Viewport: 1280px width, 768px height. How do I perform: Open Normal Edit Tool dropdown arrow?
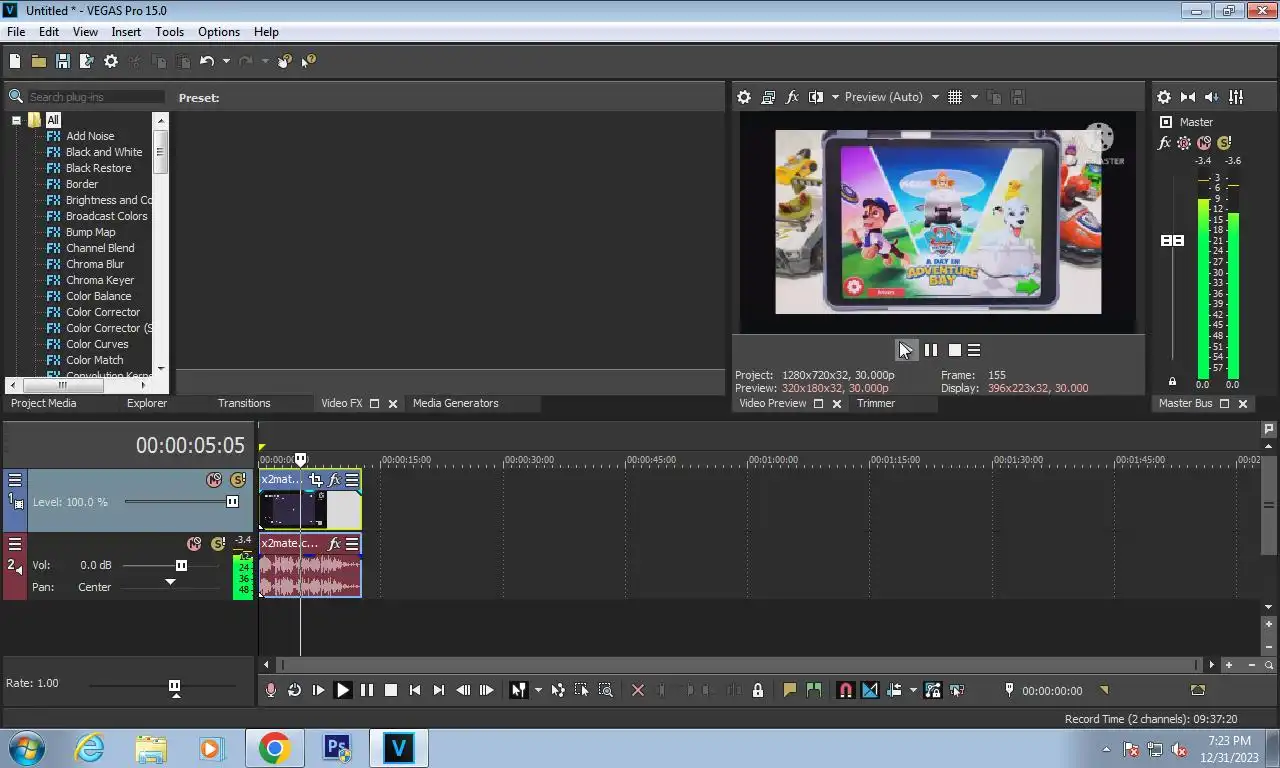click(x=538, y=690)
